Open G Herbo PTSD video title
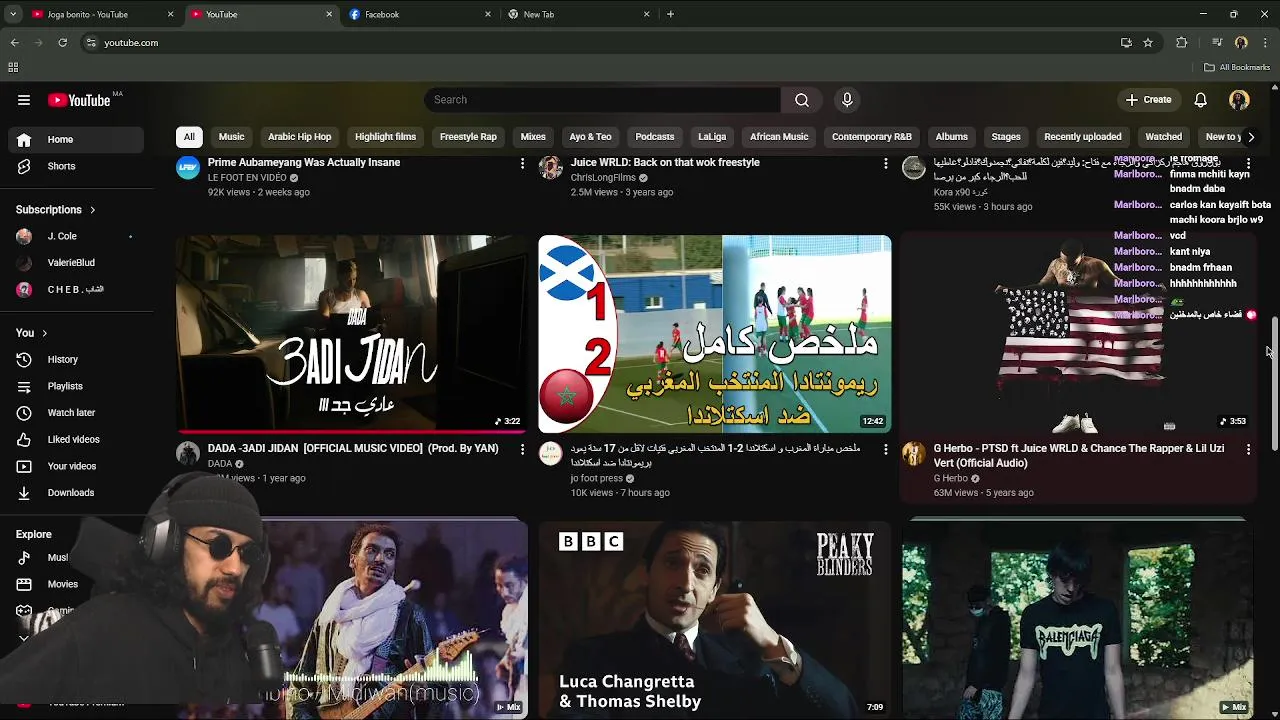This screenshot has width=1280, height=720. point(1079,456)
